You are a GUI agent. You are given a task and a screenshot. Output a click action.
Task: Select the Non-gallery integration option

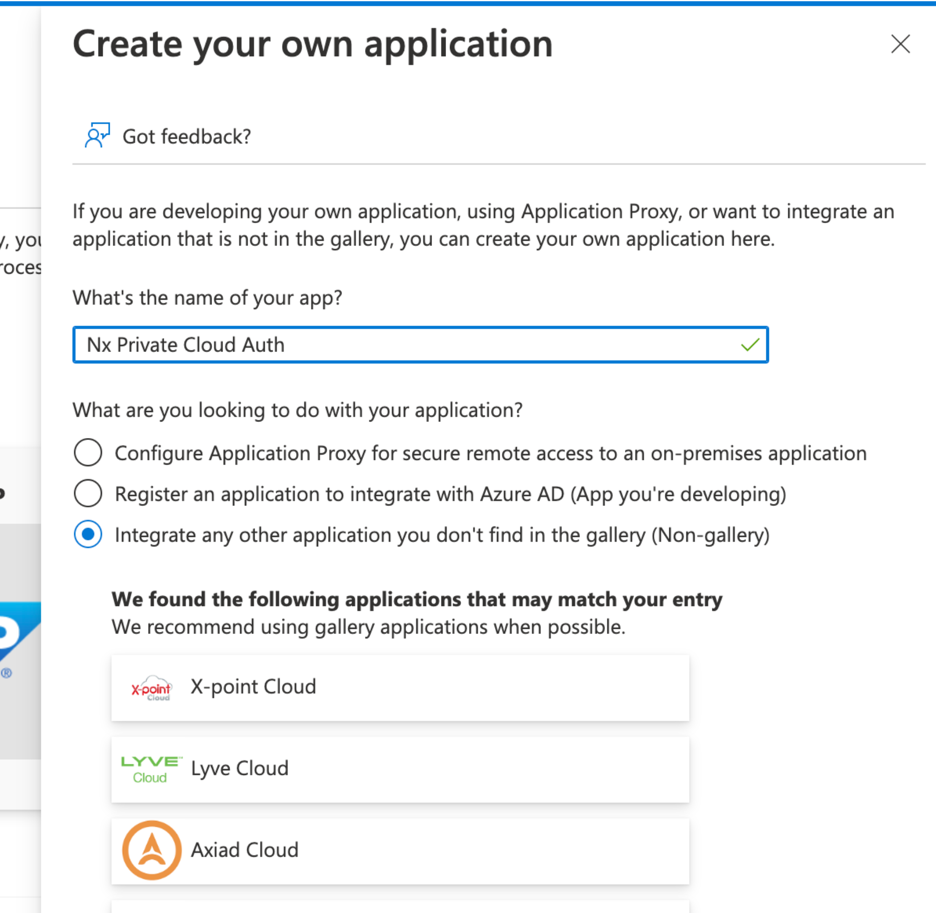(x=87, y=535)
